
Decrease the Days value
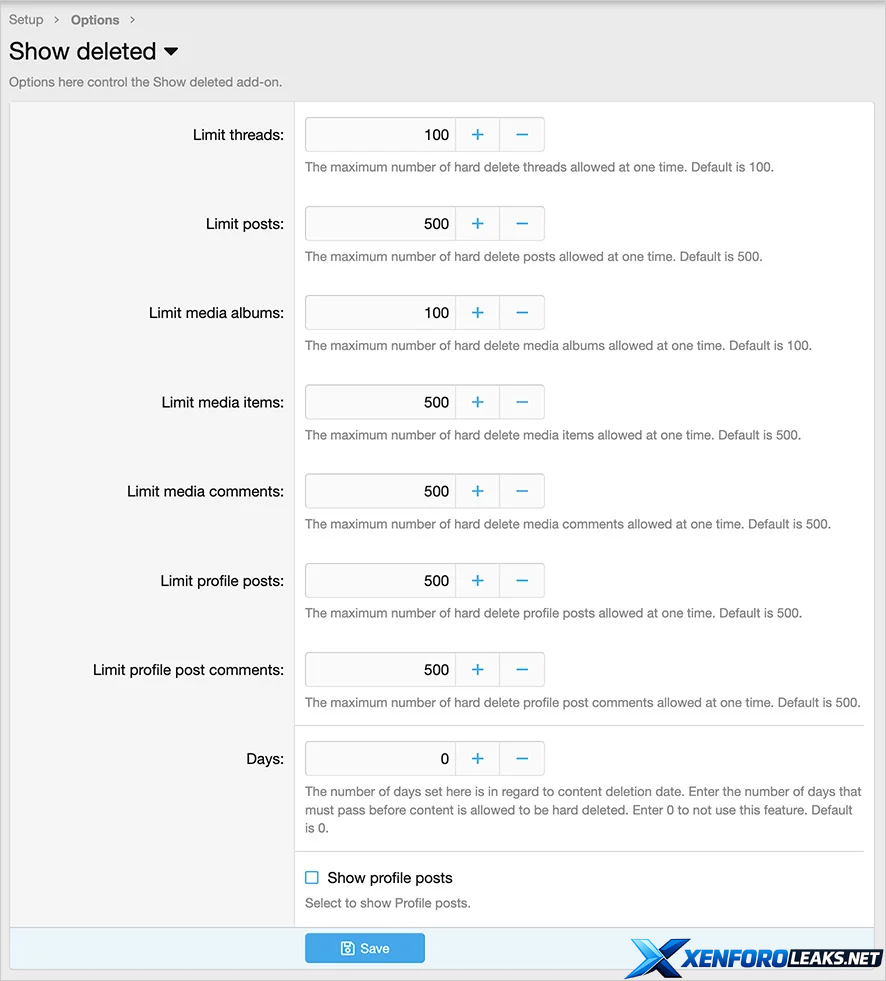pos(522,759)
